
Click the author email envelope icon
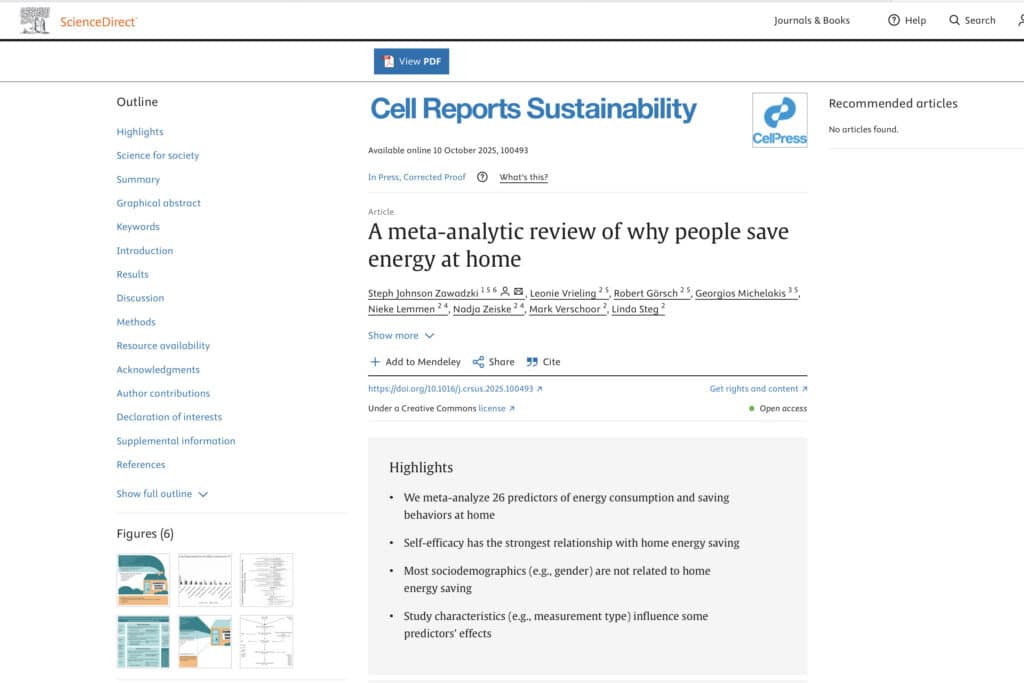pos(519,291)
